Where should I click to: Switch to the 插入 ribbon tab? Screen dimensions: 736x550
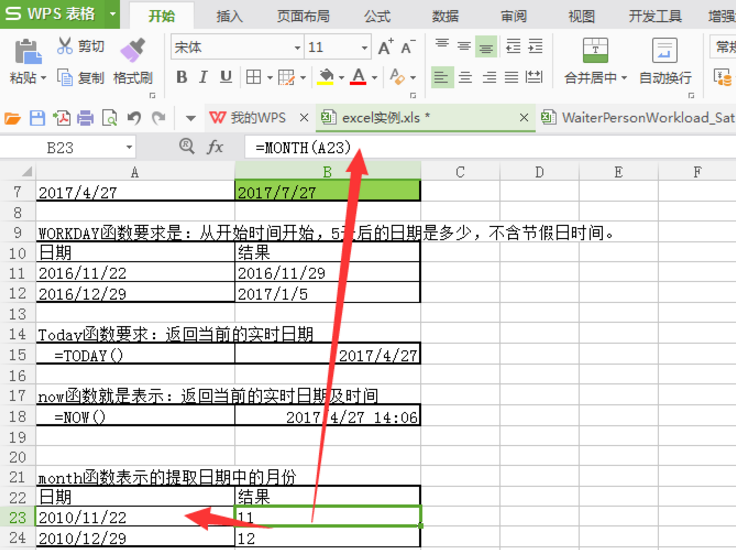pos(230,16)
